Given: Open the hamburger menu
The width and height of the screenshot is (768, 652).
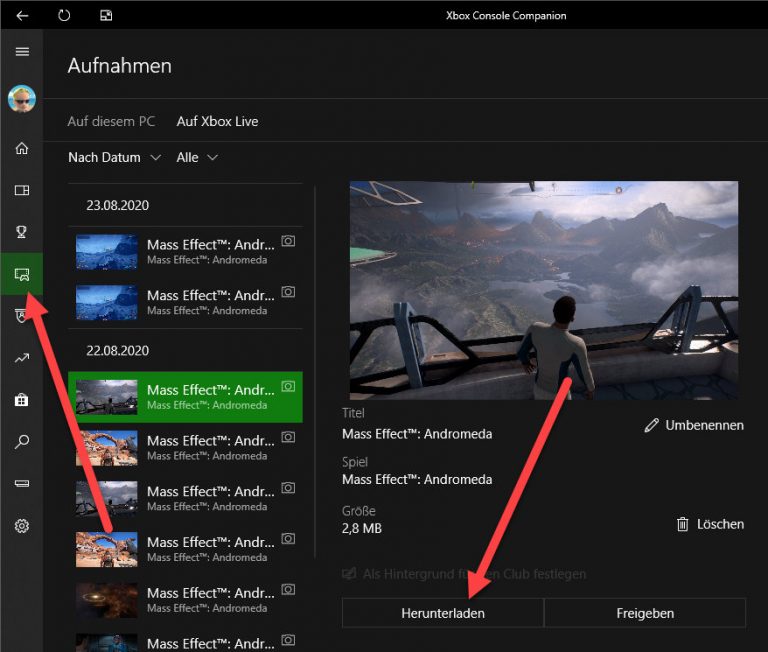Looking at the screenshot, I should click(x=22, y=51).
